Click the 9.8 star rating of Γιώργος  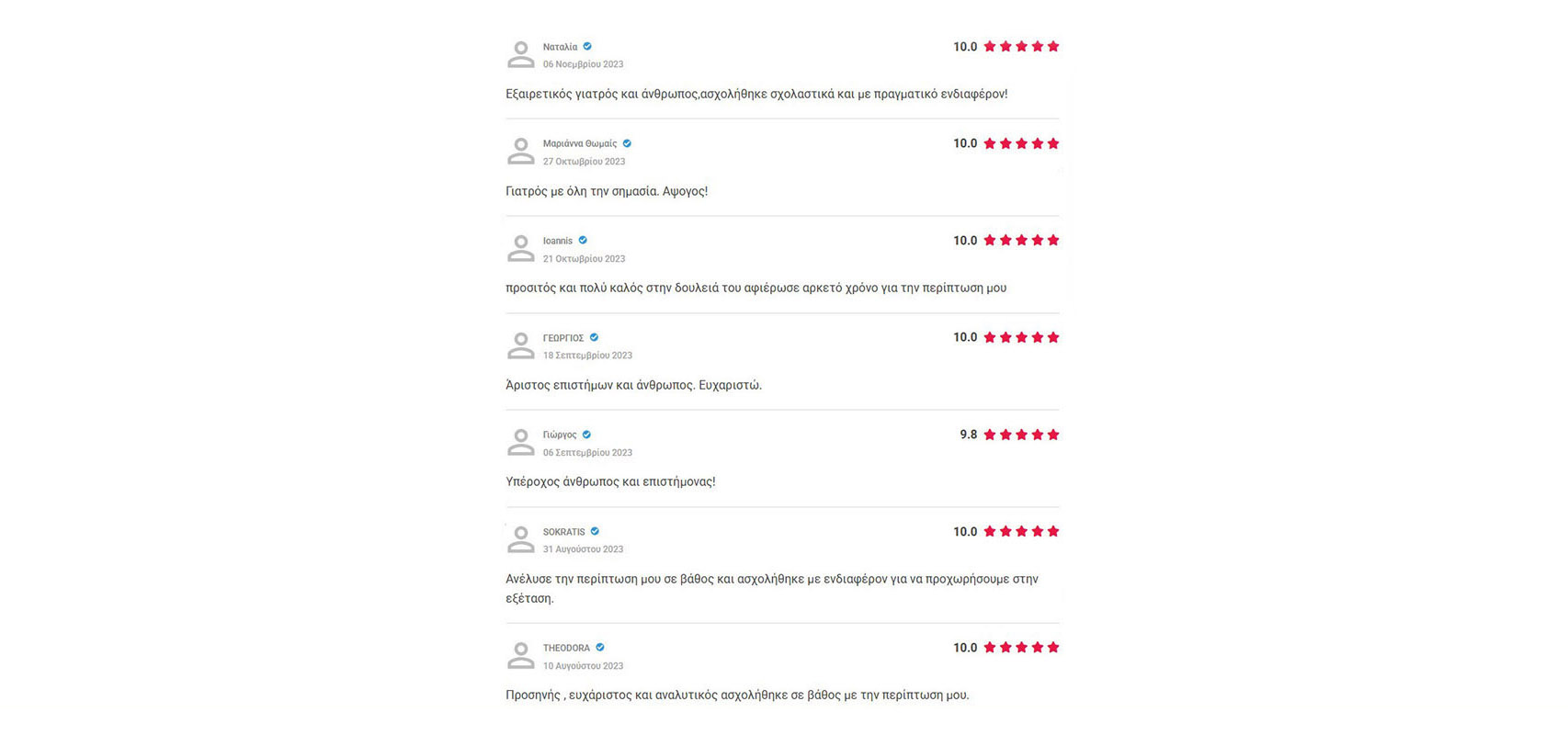1021,435
